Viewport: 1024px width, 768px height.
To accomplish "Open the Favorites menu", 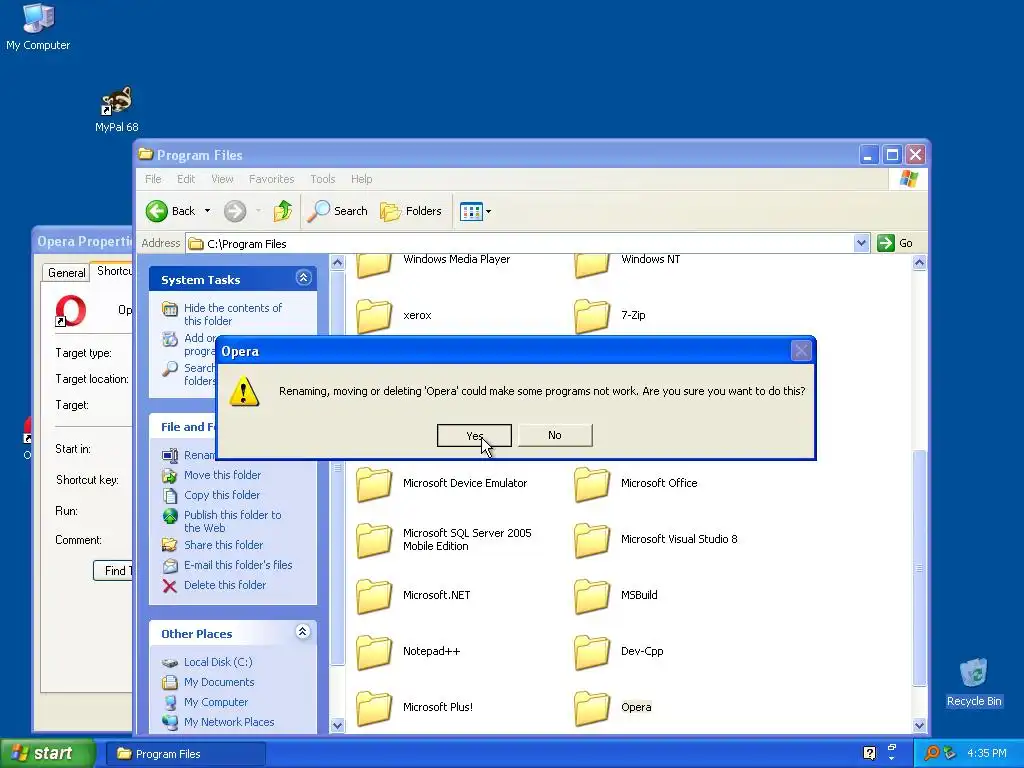I will point(272,179).
